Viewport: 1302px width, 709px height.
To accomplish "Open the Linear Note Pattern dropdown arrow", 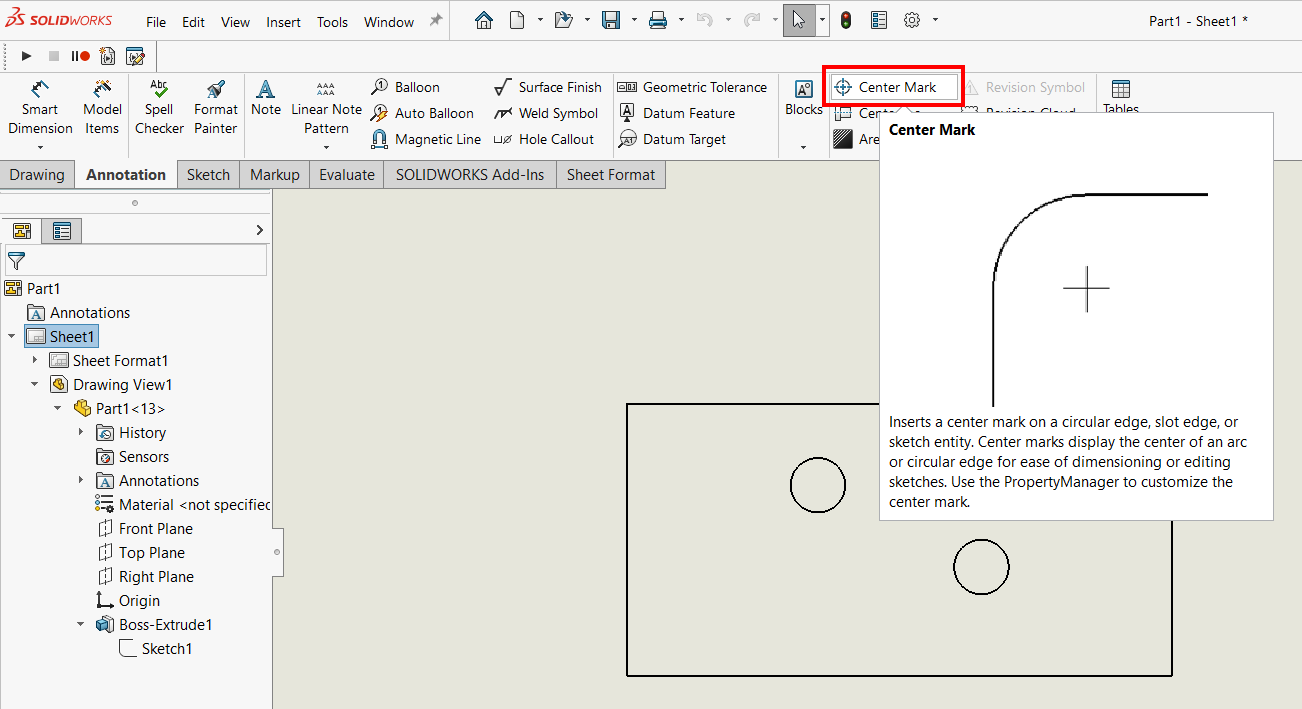I will click(x=327, y=148).
